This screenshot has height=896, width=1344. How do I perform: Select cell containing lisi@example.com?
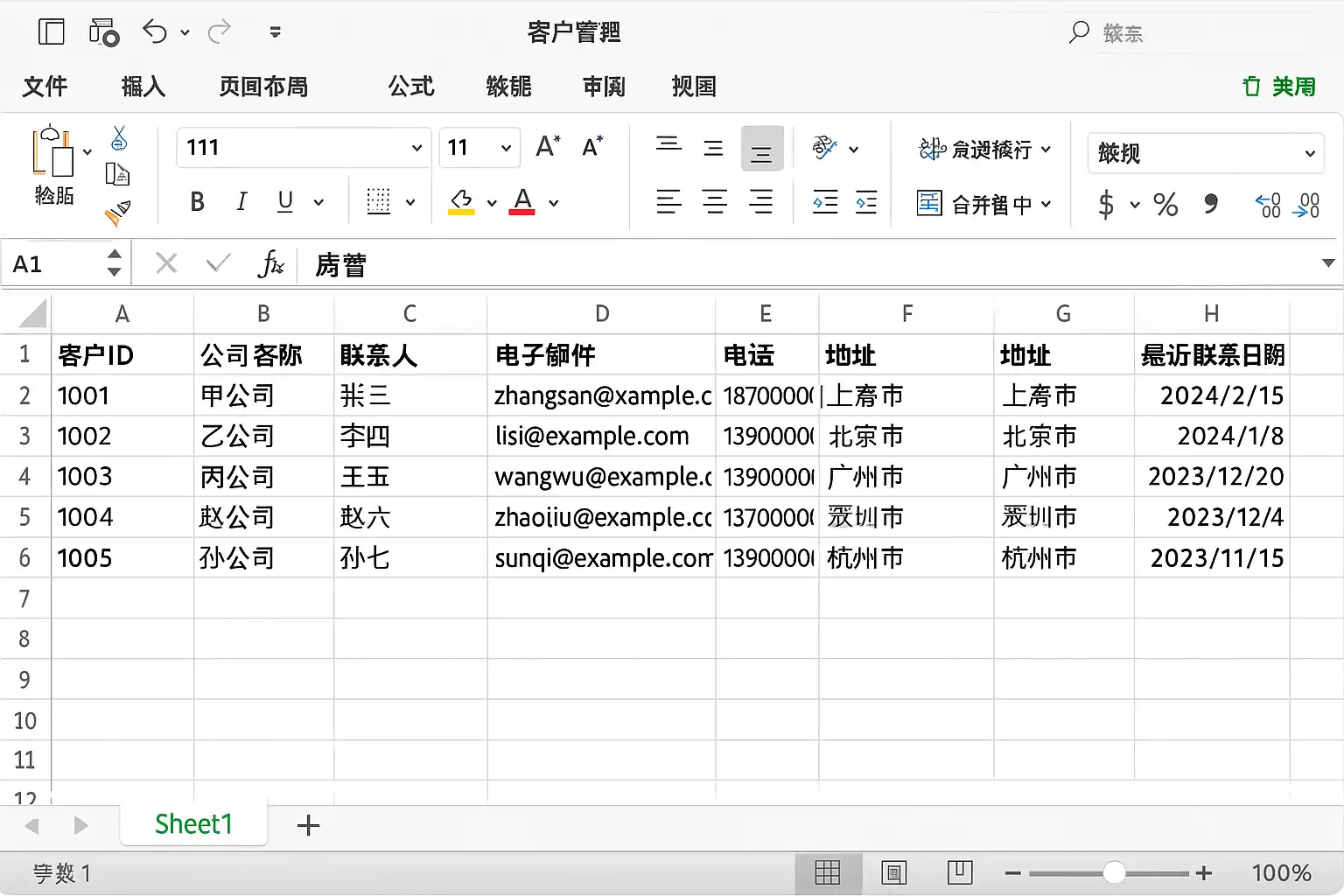(x=601, y=436)
